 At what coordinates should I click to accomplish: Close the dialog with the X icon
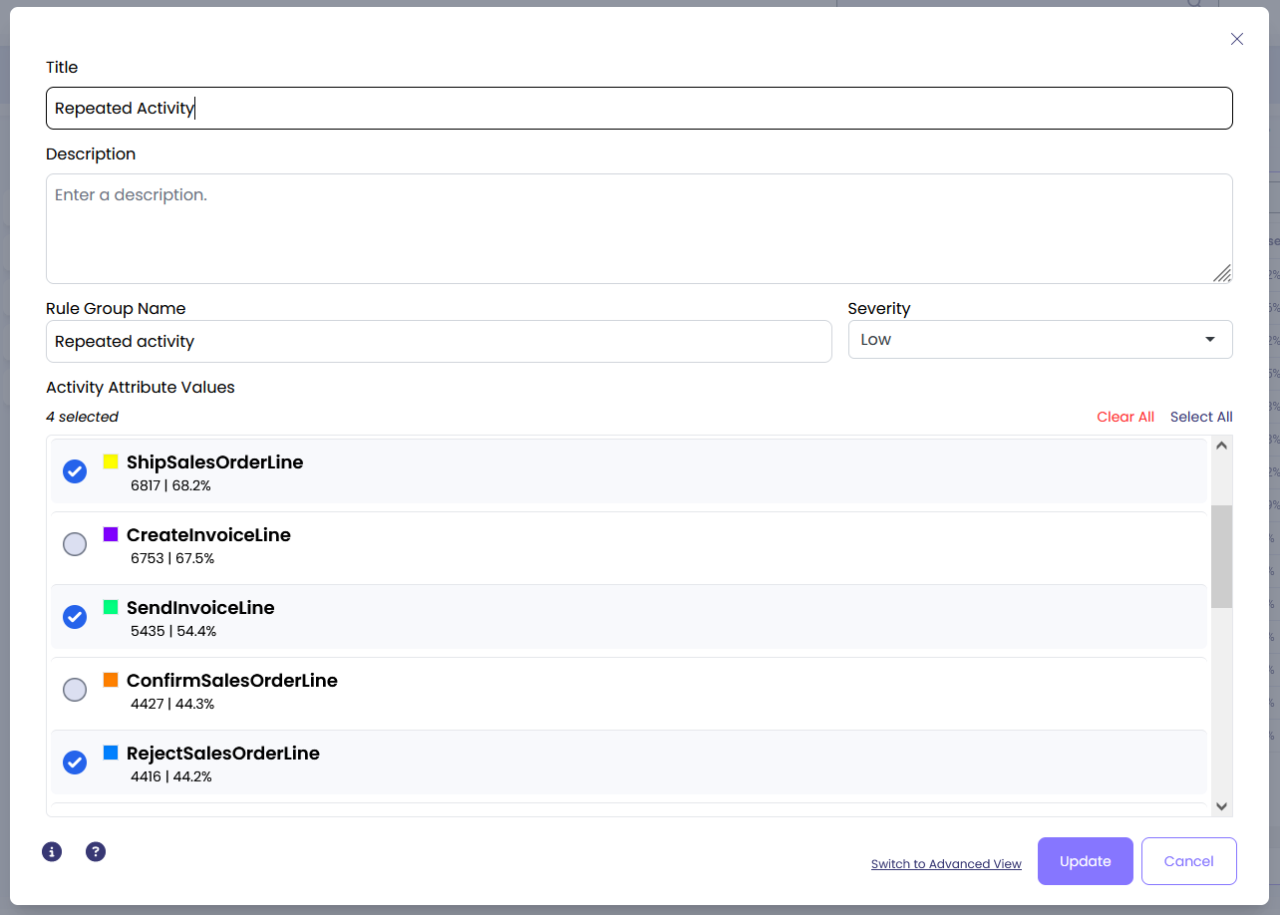[x=1237, y=39]
